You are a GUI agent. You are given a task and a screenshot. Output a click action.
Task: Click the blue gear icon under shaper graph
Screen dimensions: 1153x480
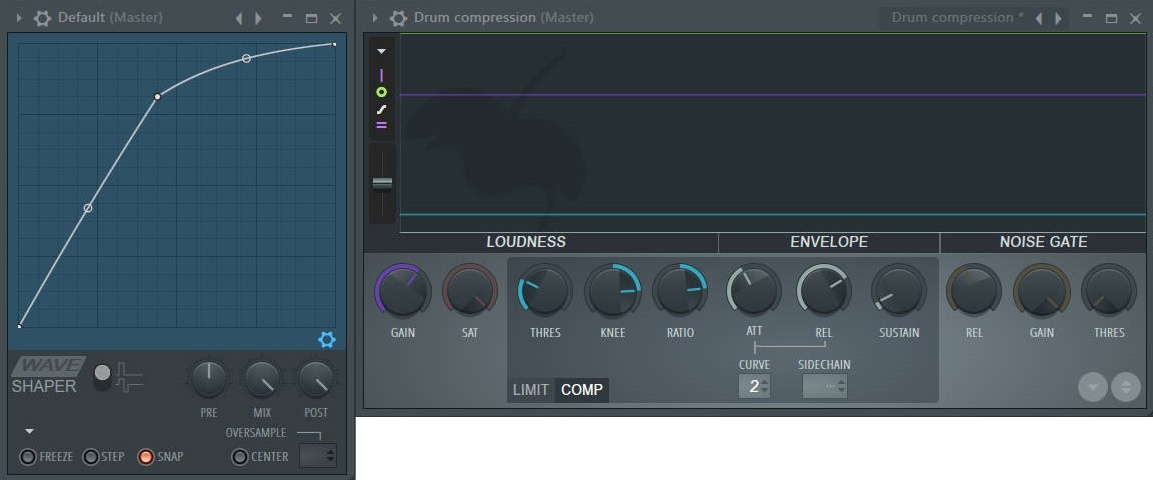(x=326, y=340)
